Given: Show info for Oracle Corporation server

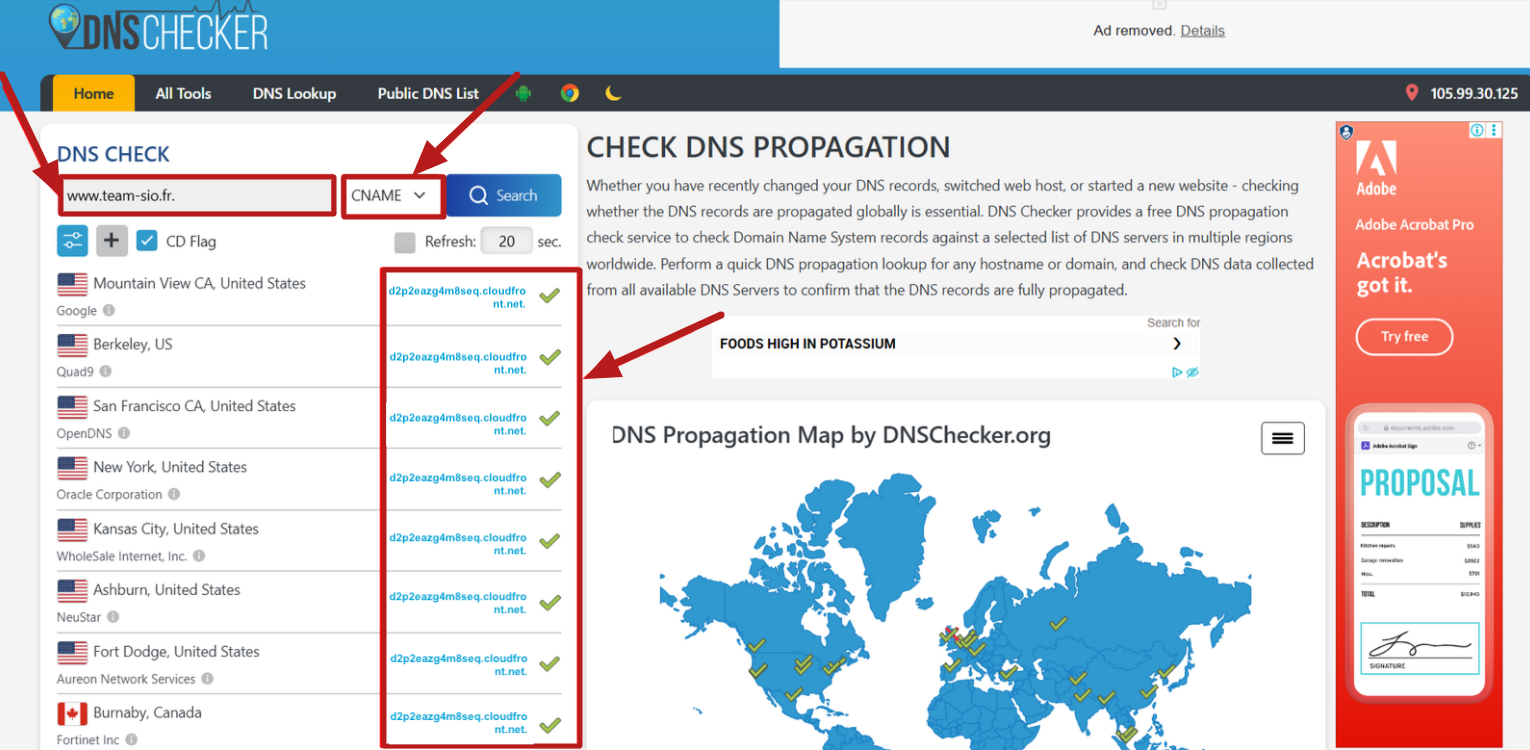Looking at the screenshot, I should pyautogui.click(x=174, y=494).
